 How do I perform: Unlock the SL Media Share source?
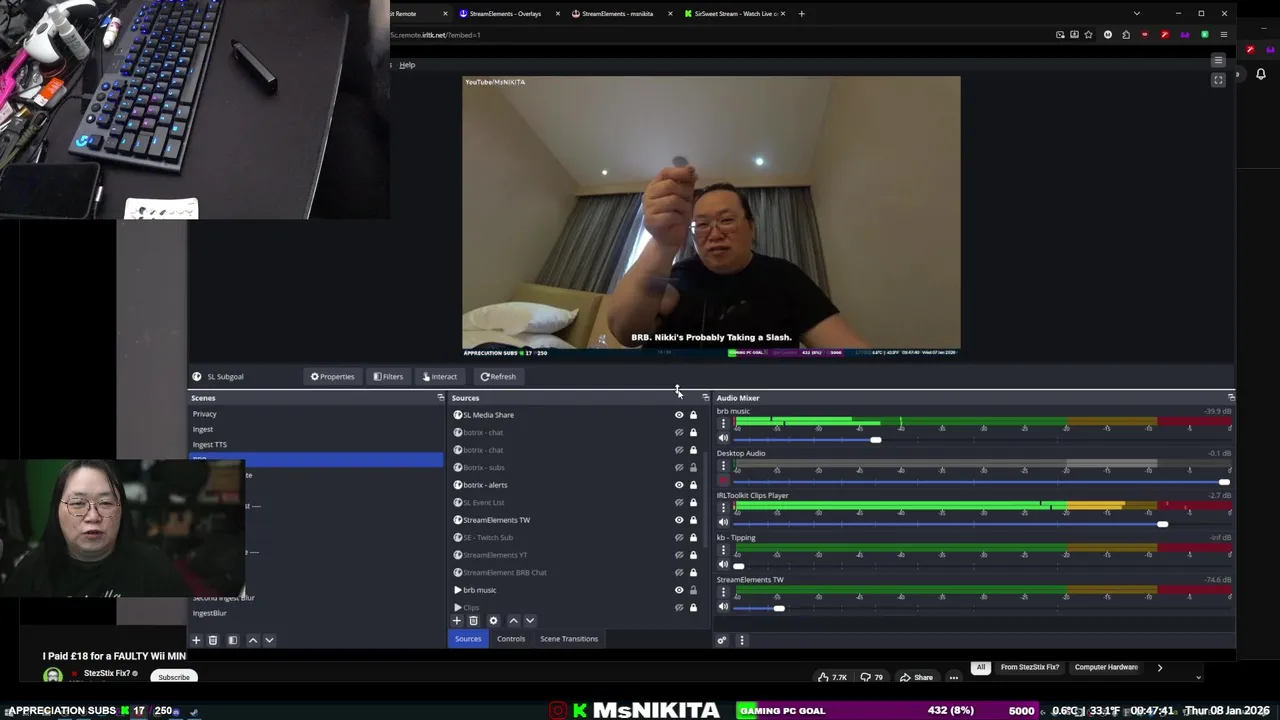pos(693,415)
